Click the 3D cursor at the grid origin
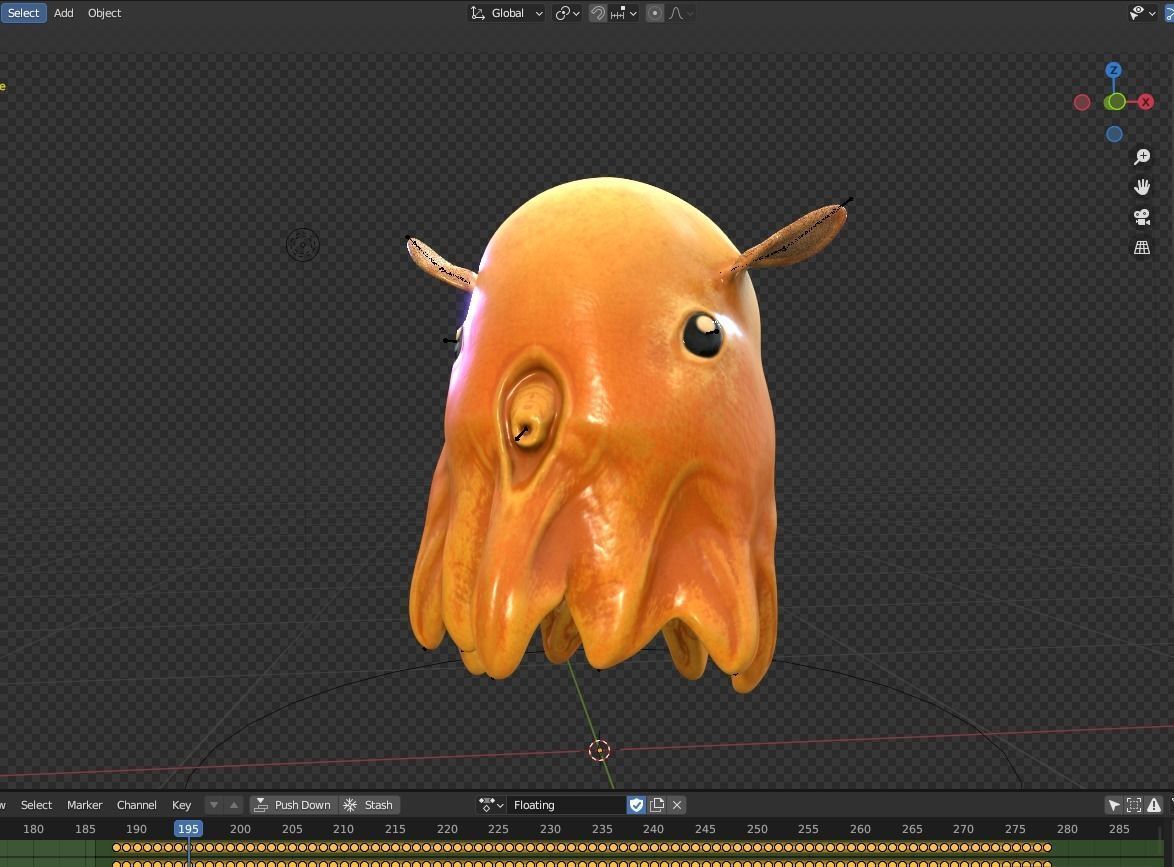 [600, 750]
